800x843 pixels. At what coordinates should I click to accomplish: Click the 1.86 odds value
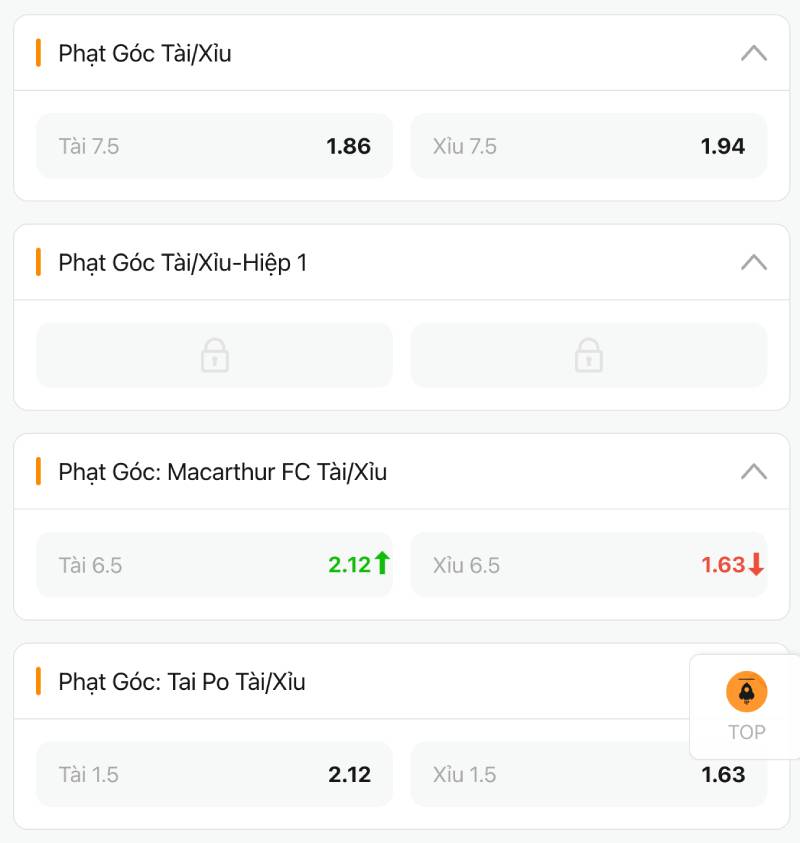click(x=348, y=146)
